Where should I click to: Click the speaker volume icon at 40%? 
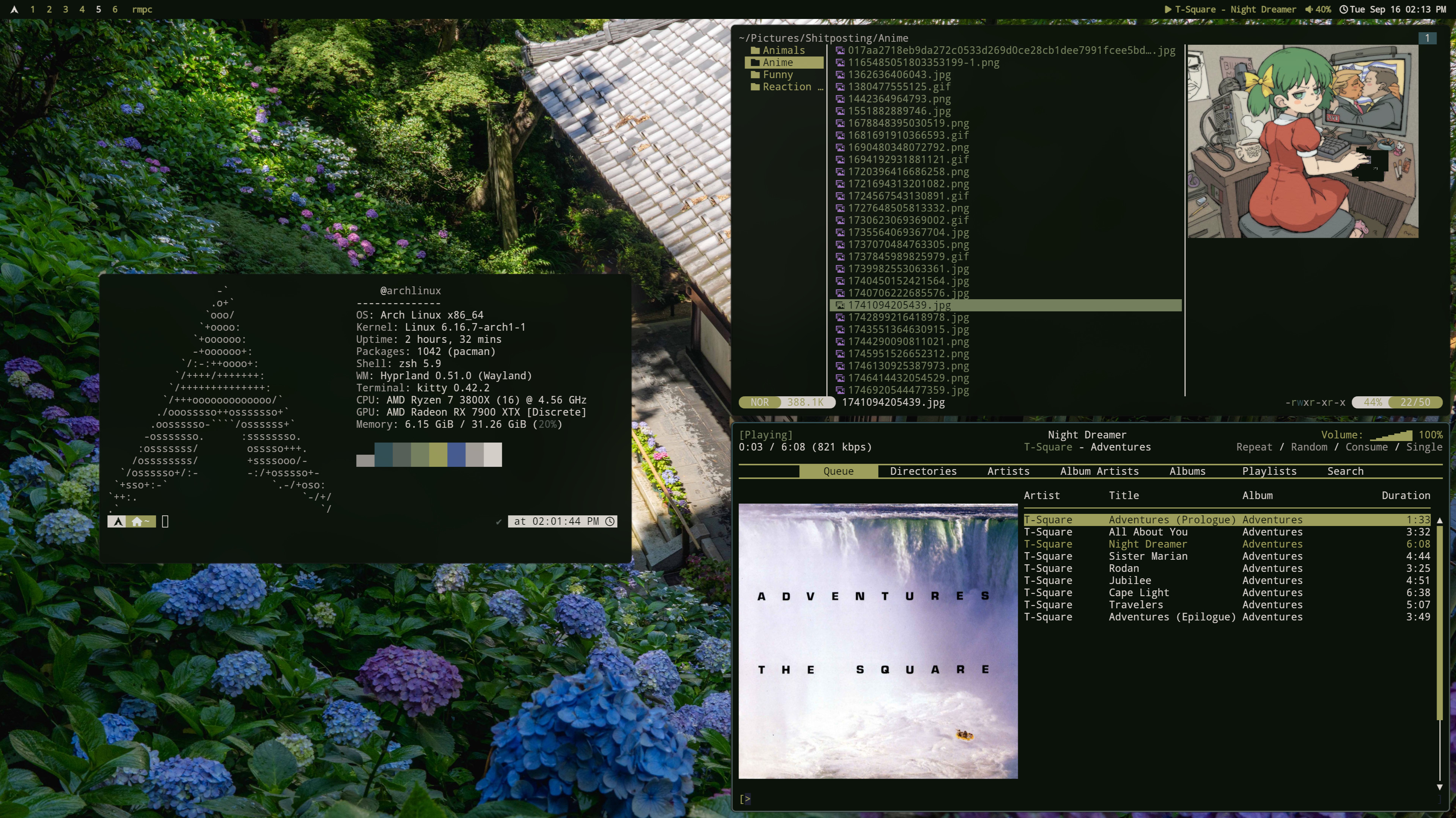tap(1308, 9)
